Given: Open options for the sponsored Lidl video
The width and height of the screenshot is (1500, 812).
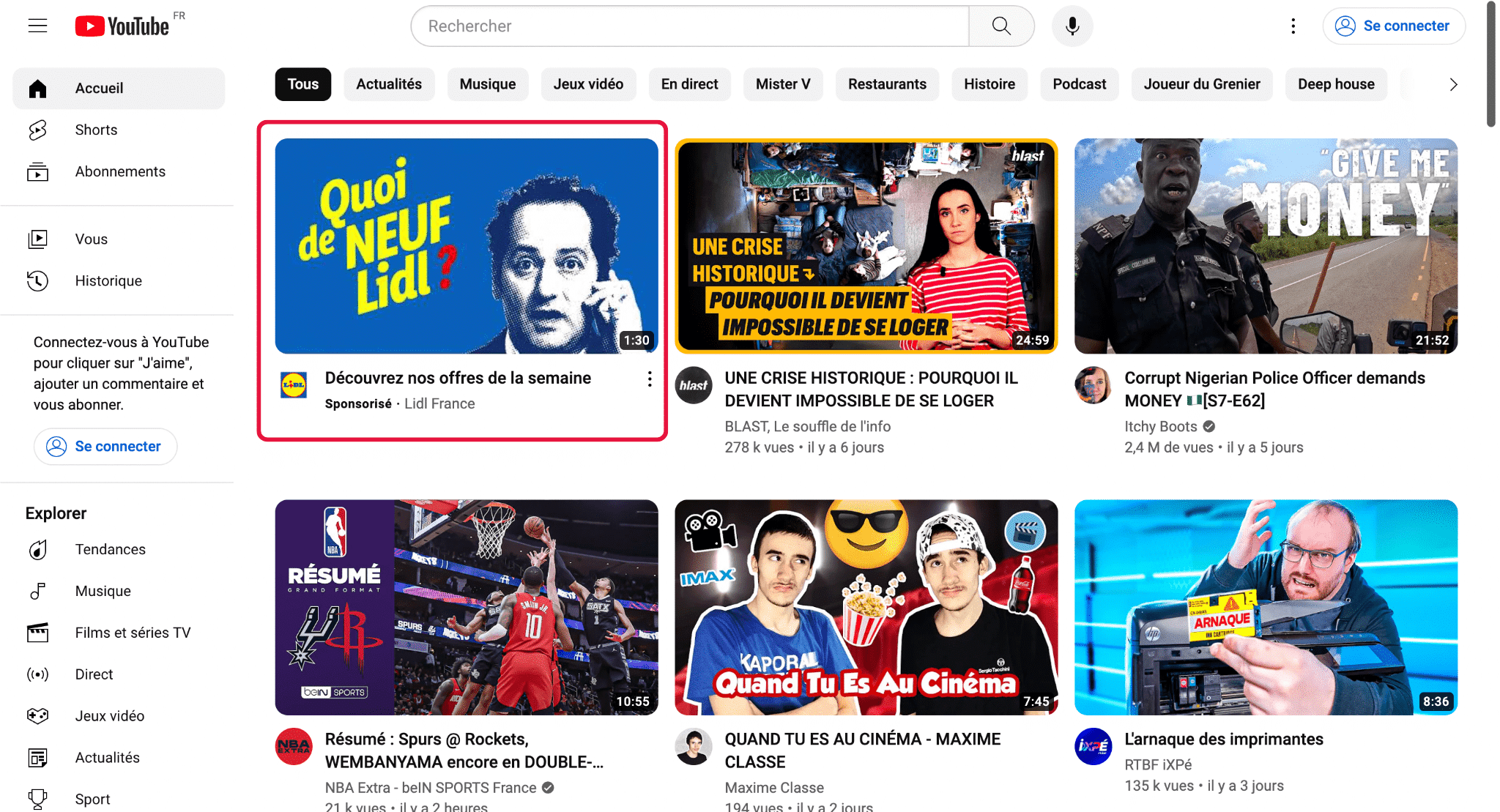Looking at the screenshot, I should [649, 379].
